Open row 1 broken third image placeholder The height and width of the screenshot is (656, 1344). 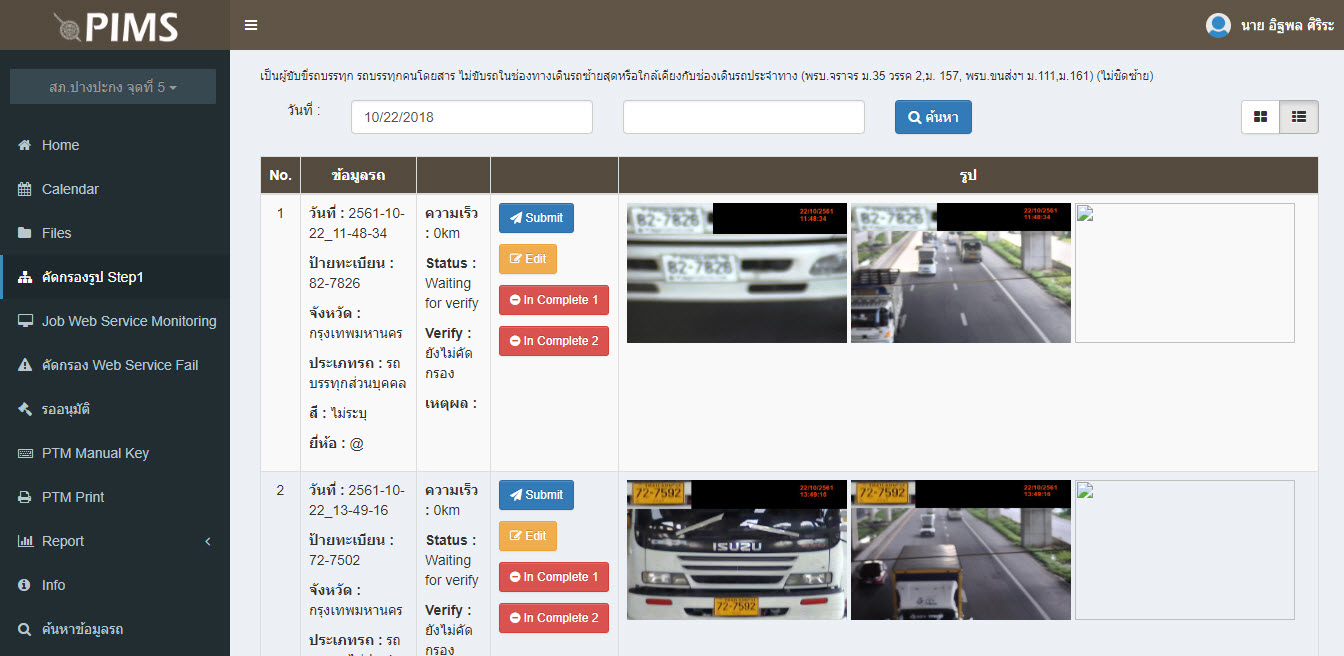tap(1185, 273)
